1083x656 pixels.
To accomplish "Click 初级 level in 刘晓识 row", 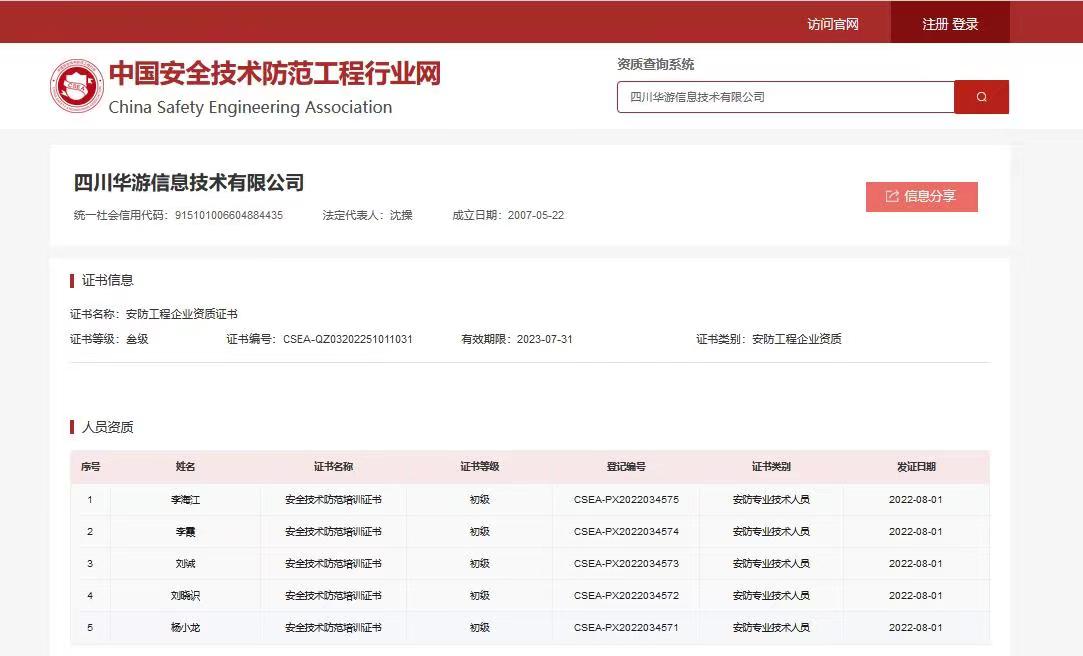I will (x=480, y=595).
